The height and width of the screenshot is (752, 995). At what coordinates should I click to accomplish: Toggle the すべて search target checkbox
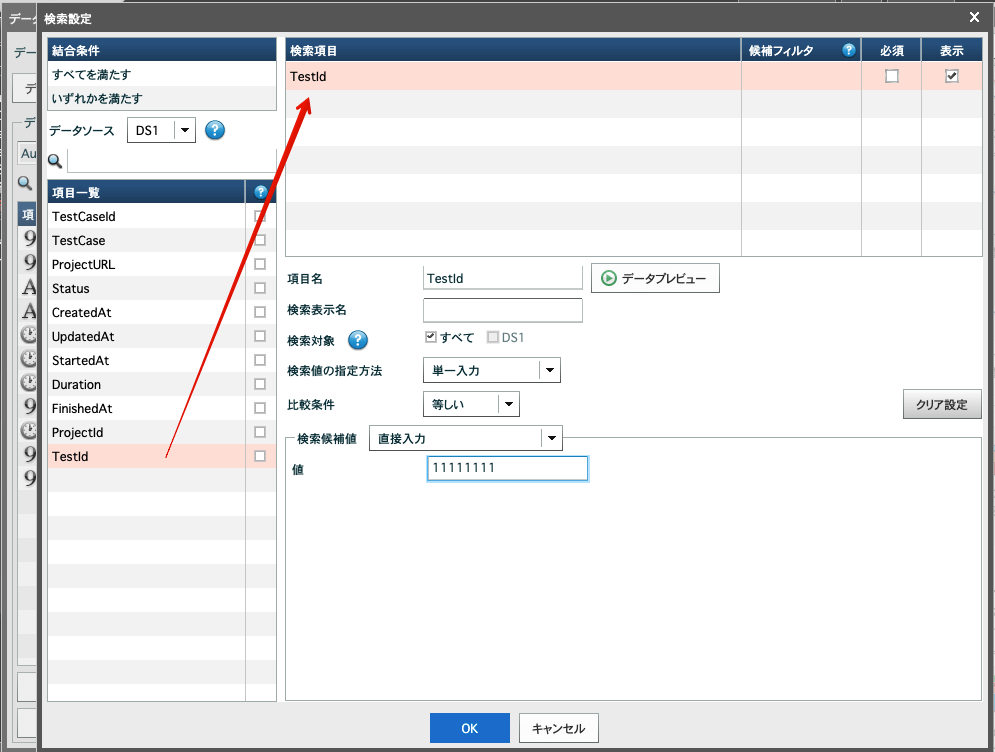431,337
